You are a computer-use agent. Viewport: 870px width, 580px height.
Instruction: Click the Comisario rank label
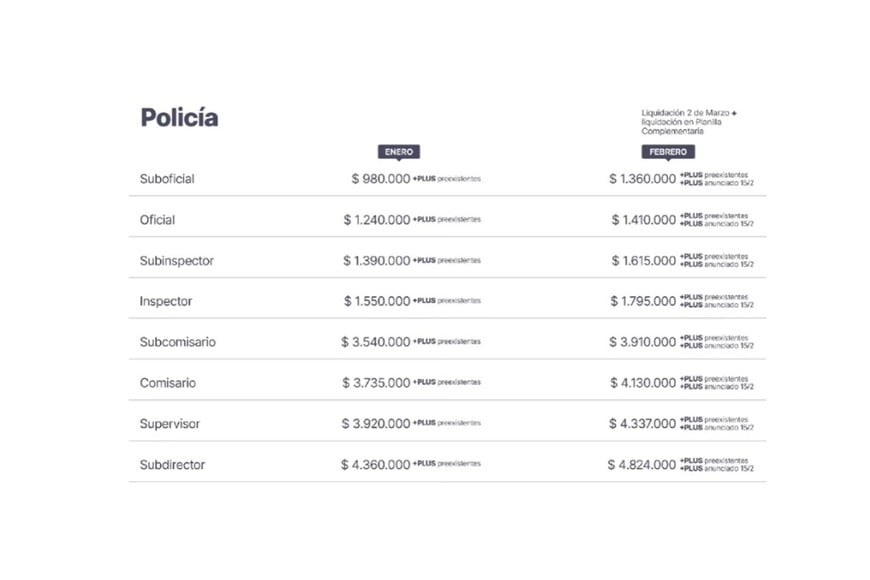tap(168, 383)
